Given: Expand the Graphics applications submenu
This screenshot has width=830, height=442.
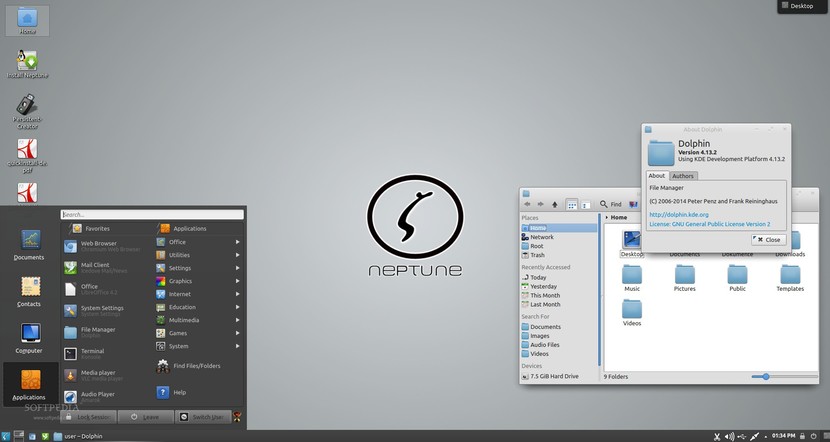Looking at the screenshot, I should [x=199, y=281].
